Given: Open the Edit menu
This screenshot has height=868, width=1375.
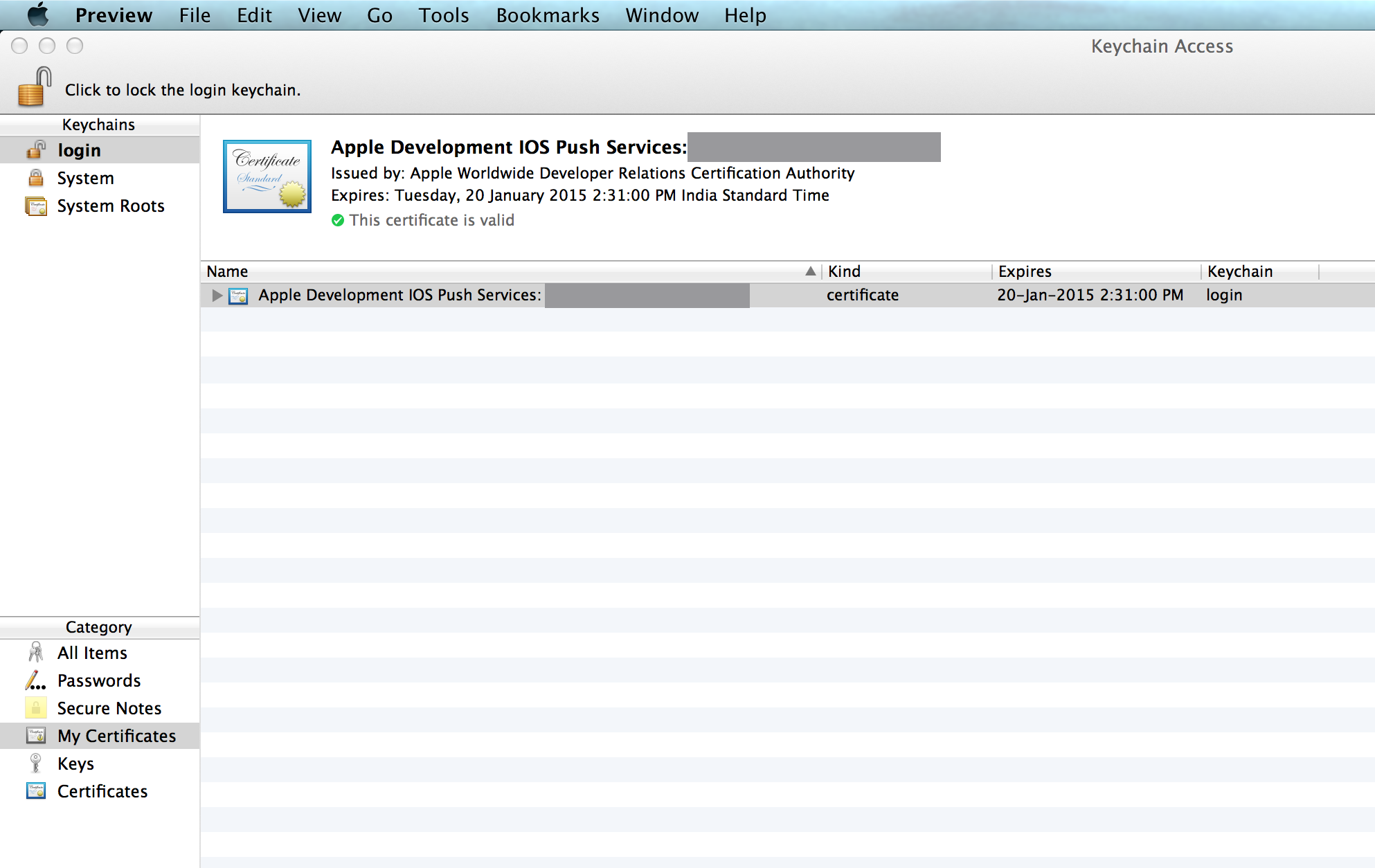Looking at the screenshot, I should click(x=254, y=15).
